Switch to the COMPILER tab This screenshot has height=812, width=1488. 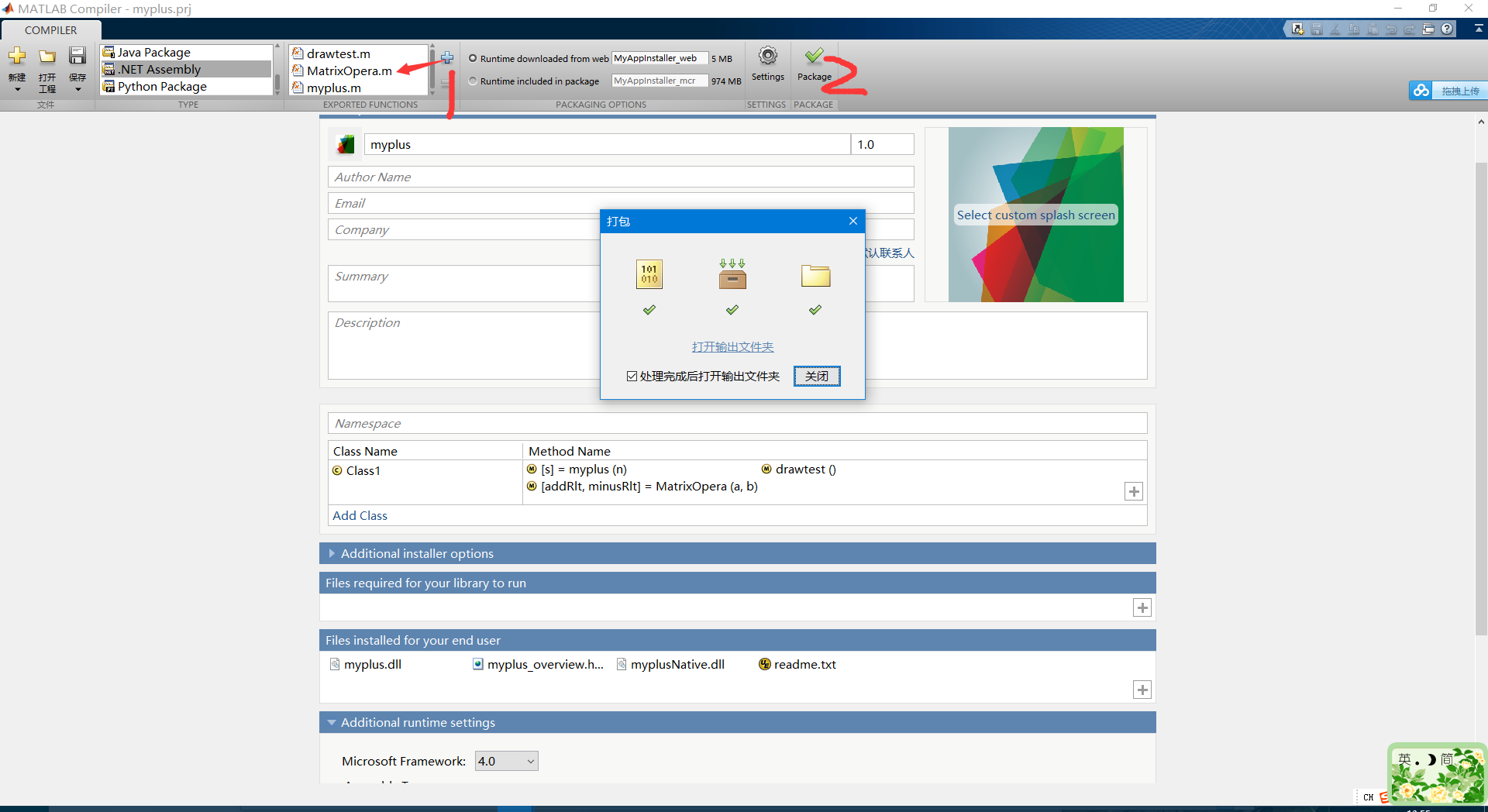click(x=50, y=30)
